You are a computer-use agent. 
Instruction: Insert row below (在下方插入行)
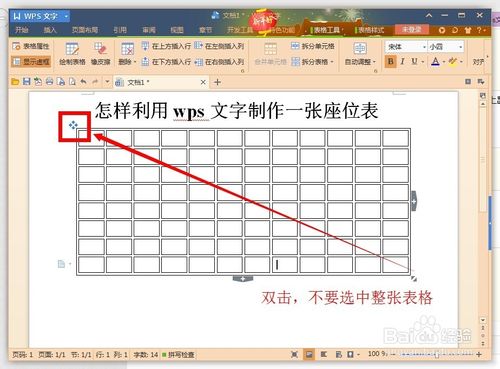pos(166,62)
